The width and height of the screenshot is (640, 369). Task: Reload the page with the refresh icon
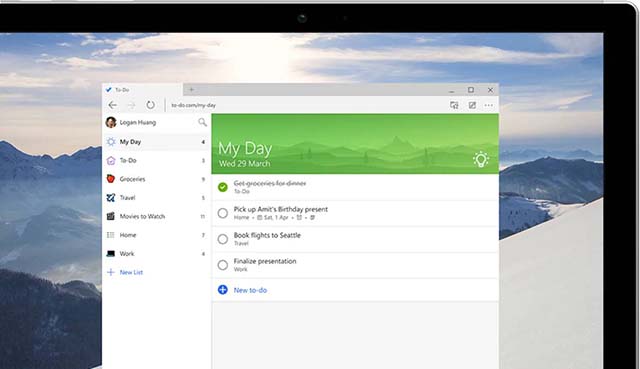(150, 105)
